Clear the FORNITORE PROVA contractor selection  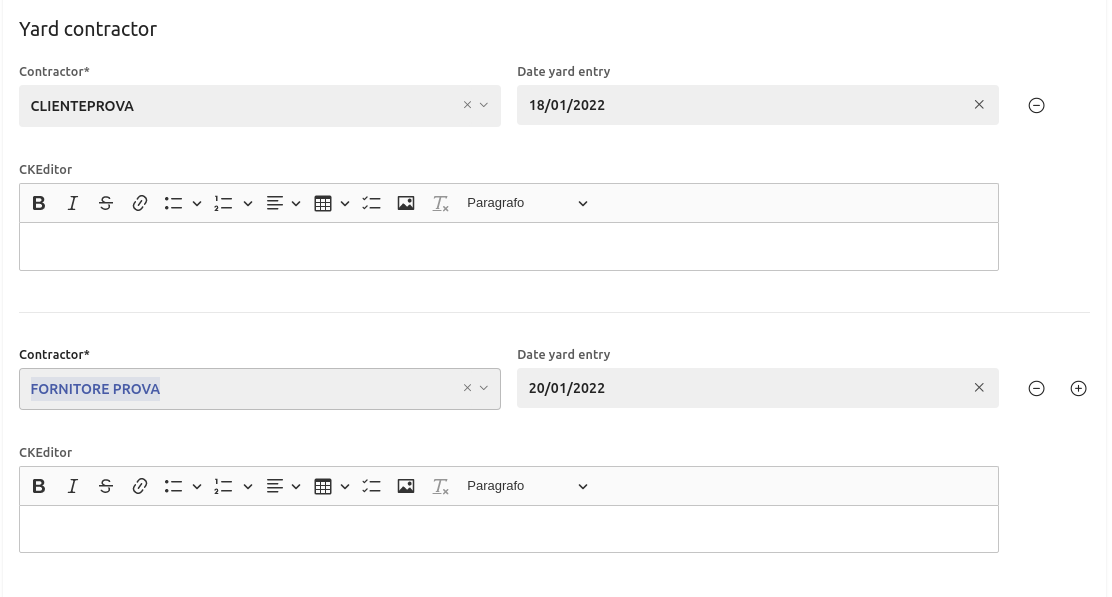pyautogui.click(x=467, y=388)
